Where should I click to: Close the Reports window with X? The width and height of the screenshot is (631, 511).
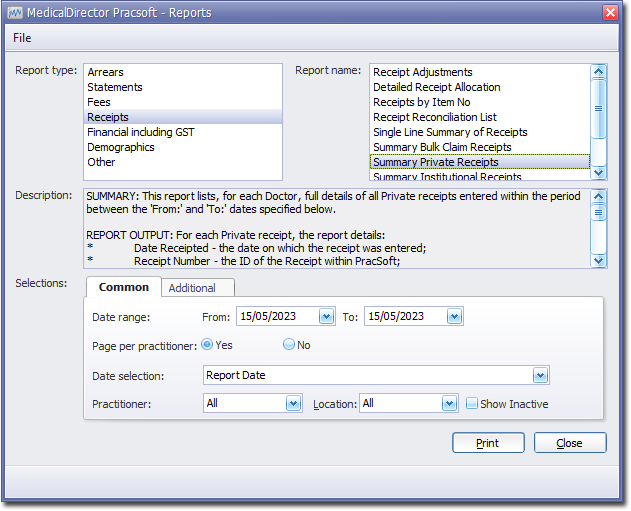coord(610,12)
